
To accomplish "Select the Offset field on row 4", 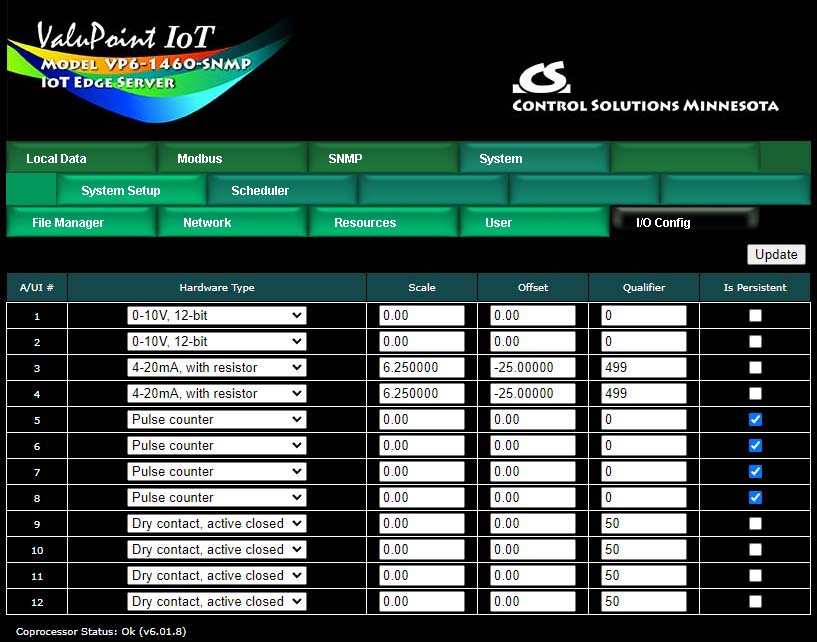I will tap(532, 393).
